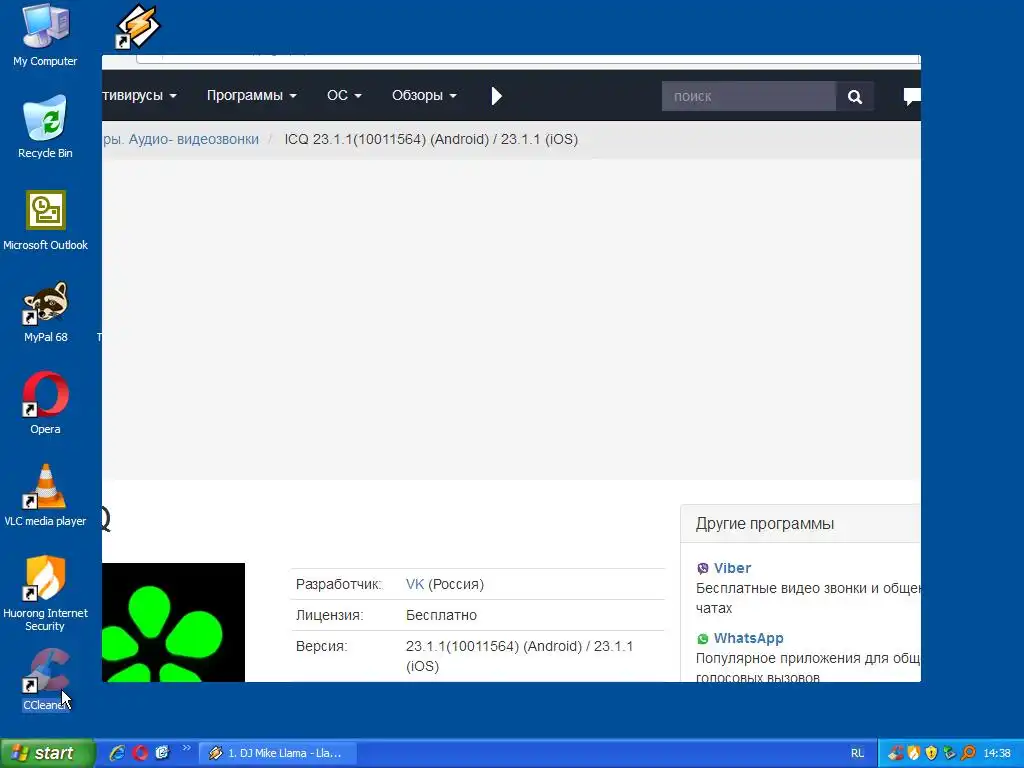Launch Opera from Quick Launch bar
This screenshot has width=1024, height=768.
tap(140, 753)
